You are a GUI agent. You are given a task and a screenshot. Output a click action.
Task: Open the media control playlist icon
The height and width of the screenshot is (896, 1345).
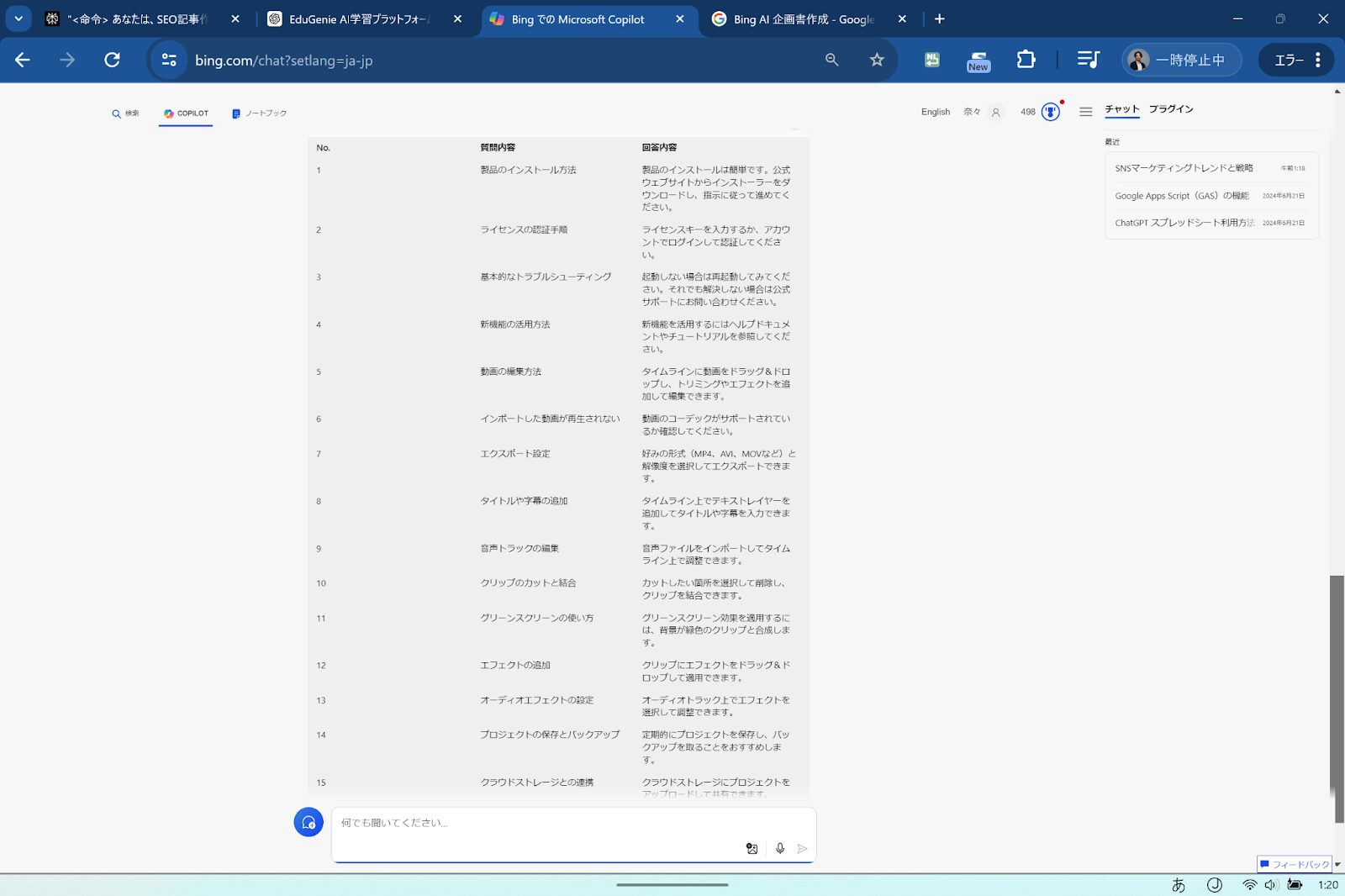1088,60
